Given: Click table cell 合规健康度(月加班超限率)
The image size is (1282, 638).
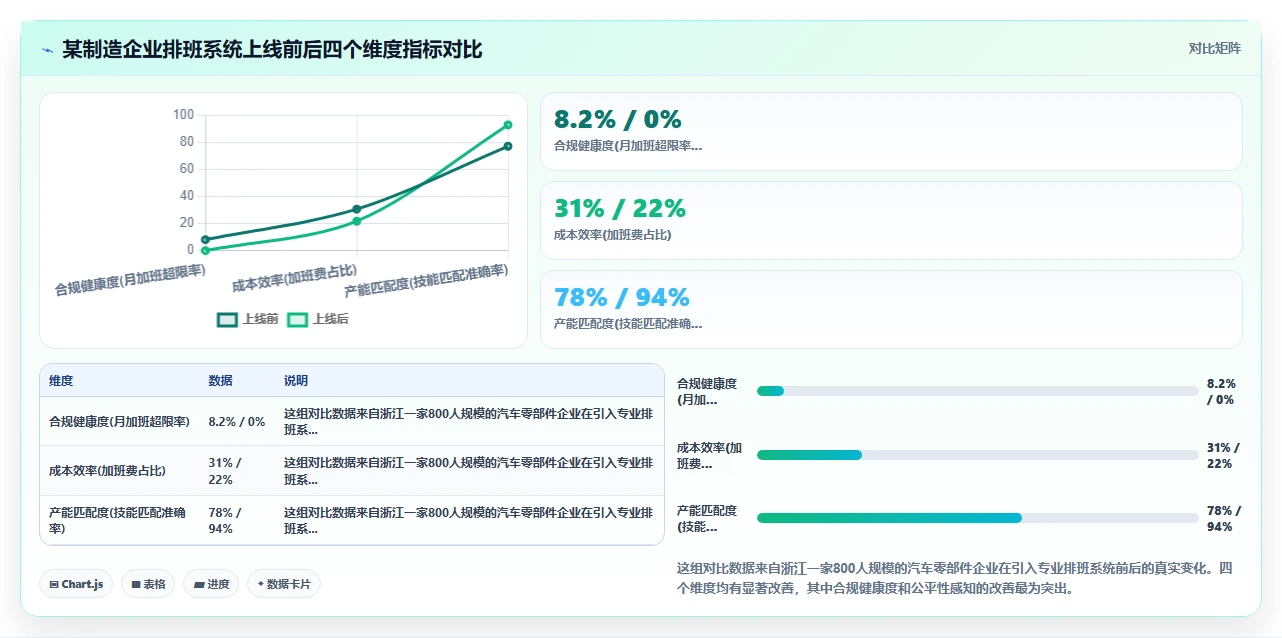Looking at the screenshot, I should (x=120, y=422).
